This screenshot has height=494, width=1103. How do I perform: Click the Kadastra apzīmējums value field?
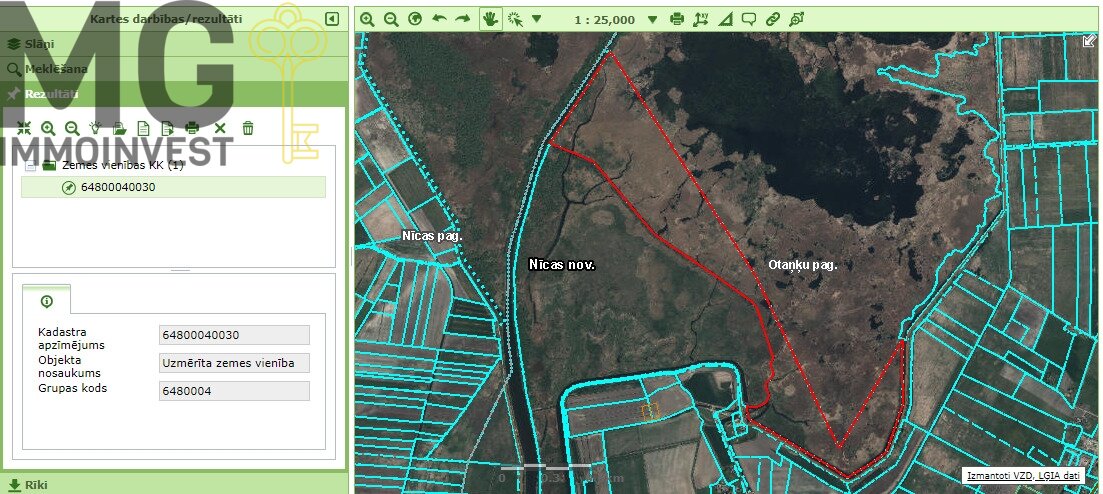point(234,335)
